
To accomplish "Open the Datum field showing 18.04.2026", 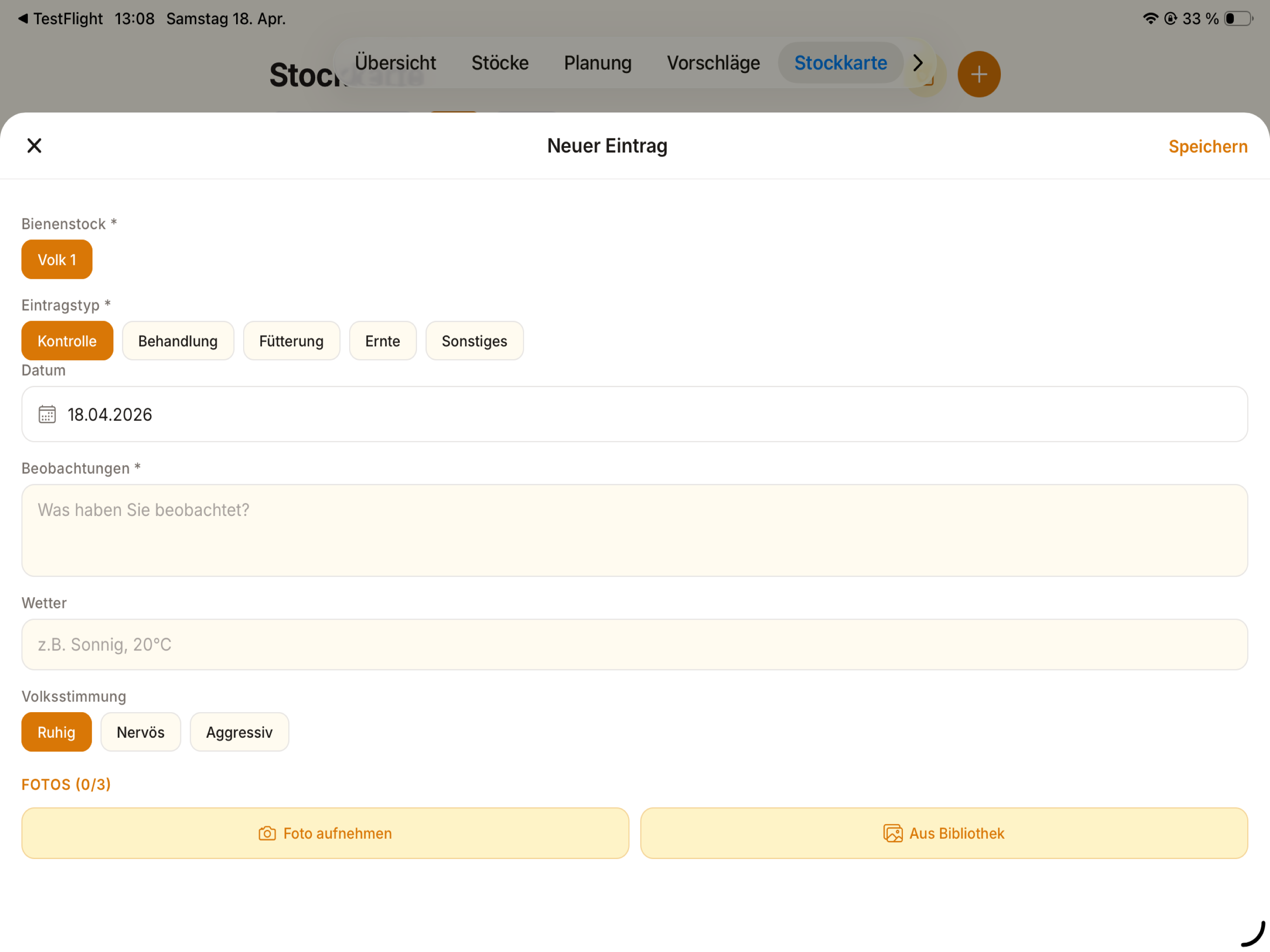I will (635, 414).
